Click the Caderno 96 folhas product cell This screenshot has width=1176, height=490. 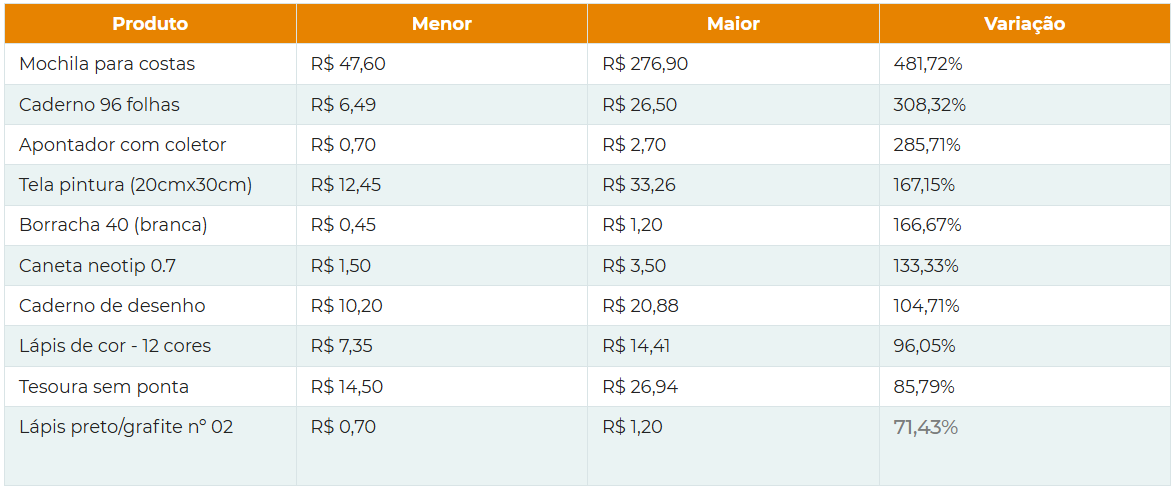pyautogui.click(x=99, y=105)
